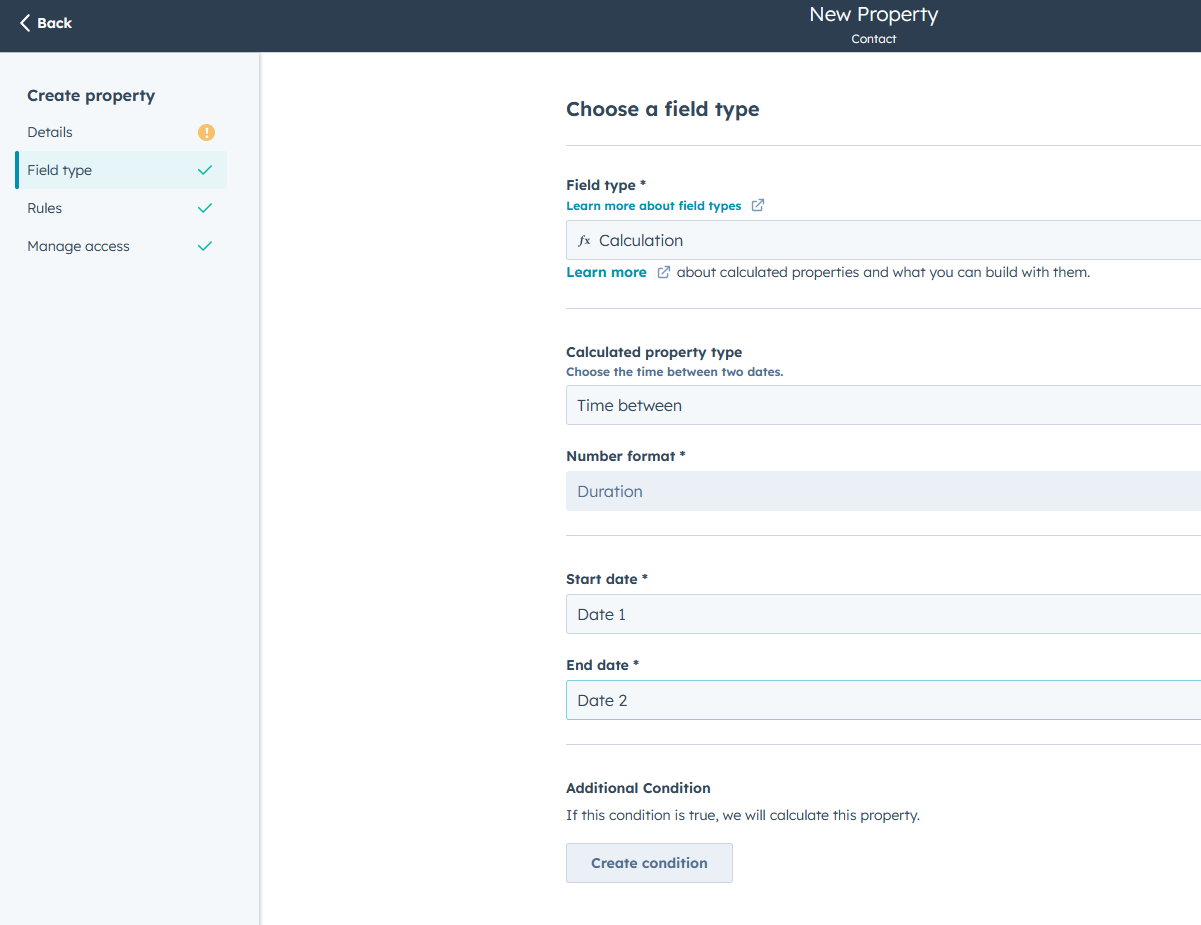This screenshot has width=1201, height=925.
Task: Open the Manage access step
Action: click(x=78, y=245)
